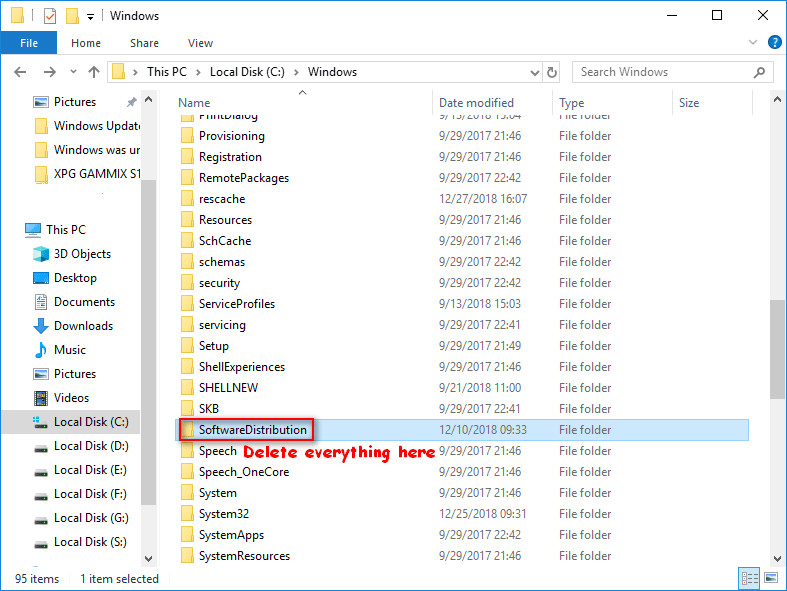Click the search magnifier icon

coord(759,73)
